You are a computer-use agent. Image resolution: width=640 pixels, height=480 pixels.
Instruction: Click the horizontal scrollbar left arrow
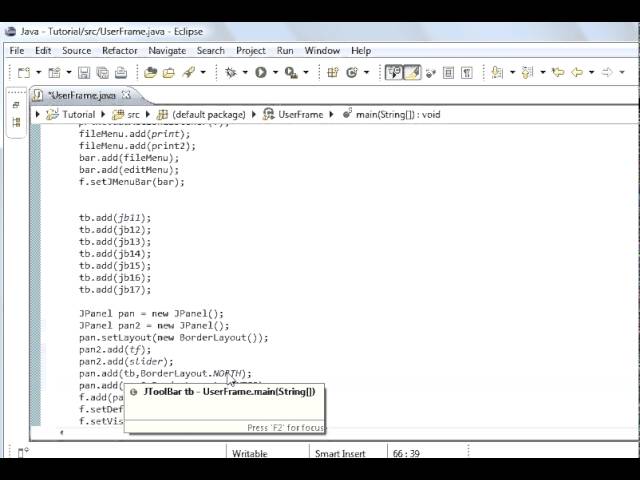pyautogui.click(x=61, y=432)
